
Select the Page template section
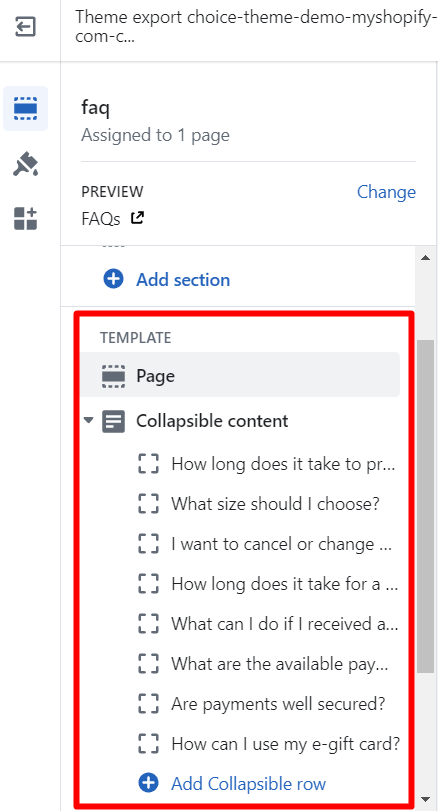240,376
